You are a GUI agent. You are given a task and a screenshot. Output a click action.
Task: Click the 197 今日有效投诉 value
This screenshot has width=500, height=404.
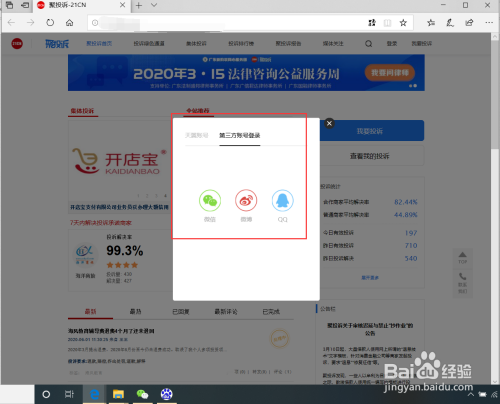coord(411,233)
